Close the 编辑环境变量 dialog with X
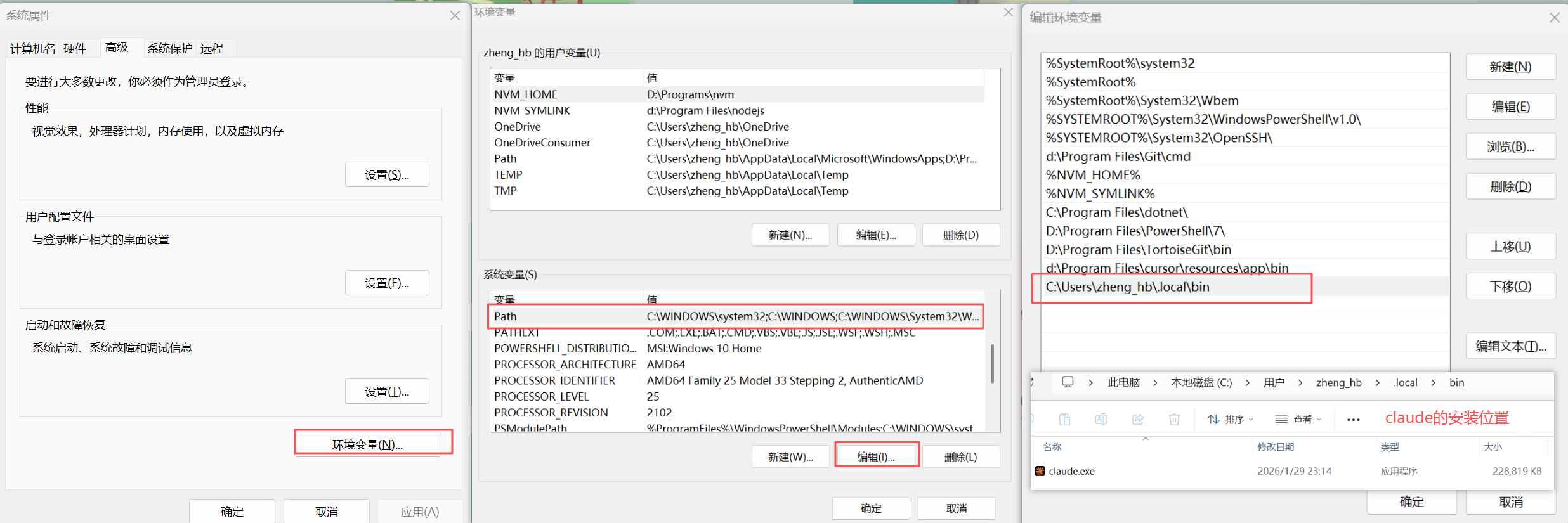Viewport: 1568px width, 523px height. (1554, 18)
